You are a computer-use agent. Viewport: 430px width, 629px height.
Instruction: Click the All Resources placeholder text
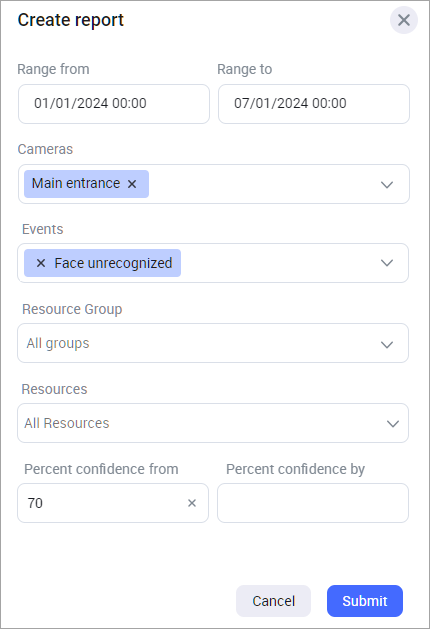[x=67, y=423]
